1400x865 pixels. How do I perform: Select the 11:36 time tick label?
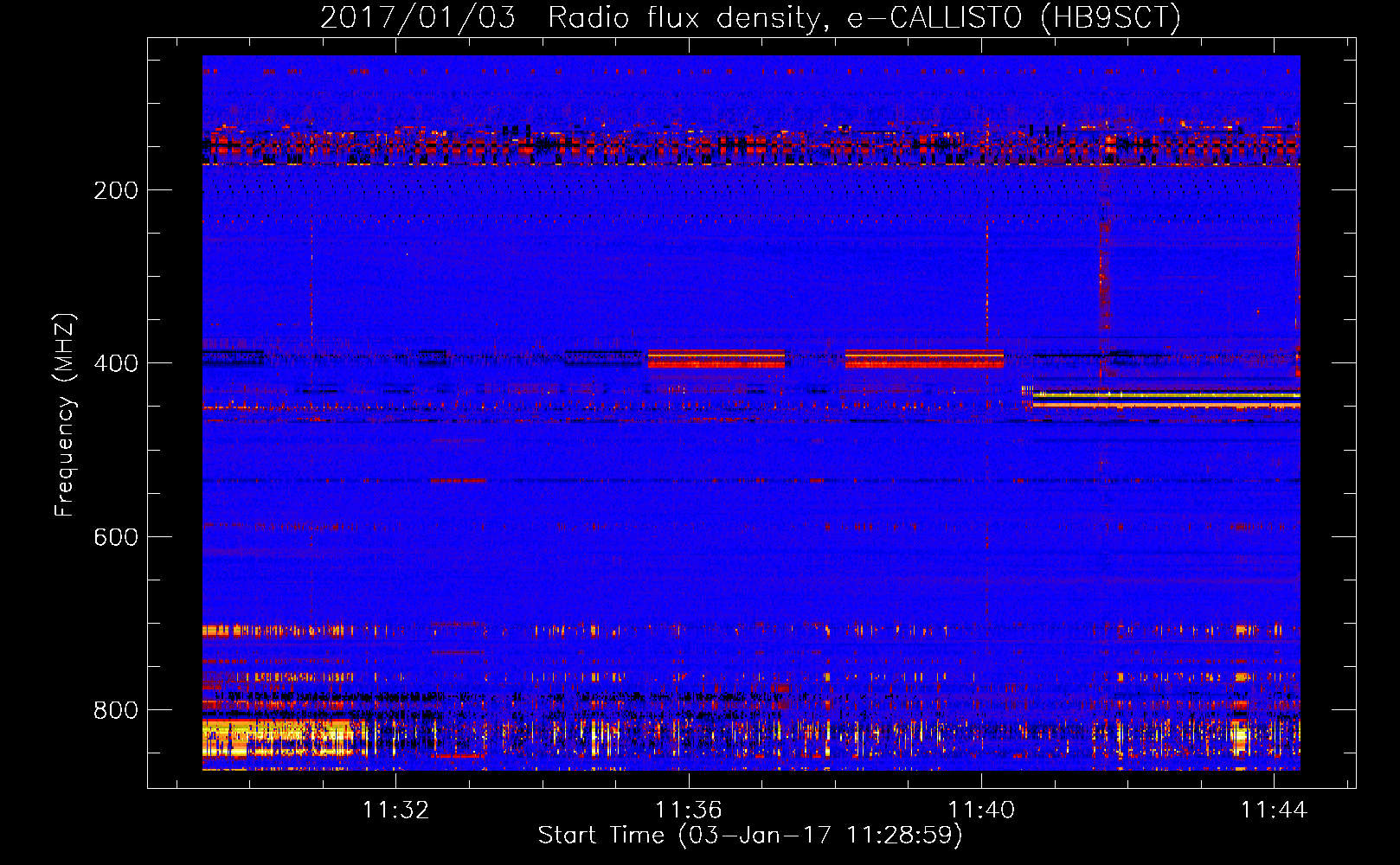point(689,811)
